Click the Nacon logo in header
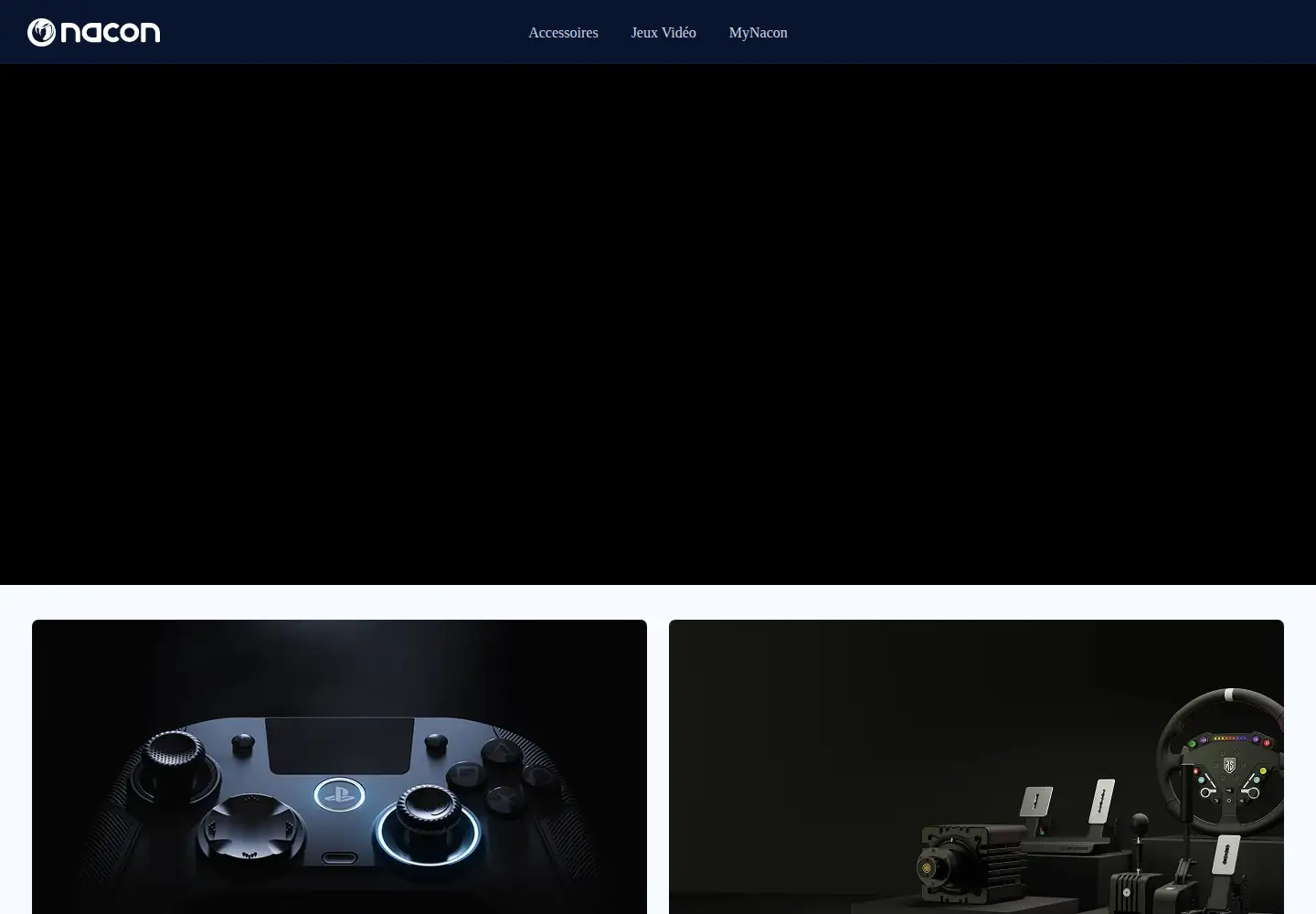Image resolution: width=1316 pixels, height=914 pixels. (93, 32)
